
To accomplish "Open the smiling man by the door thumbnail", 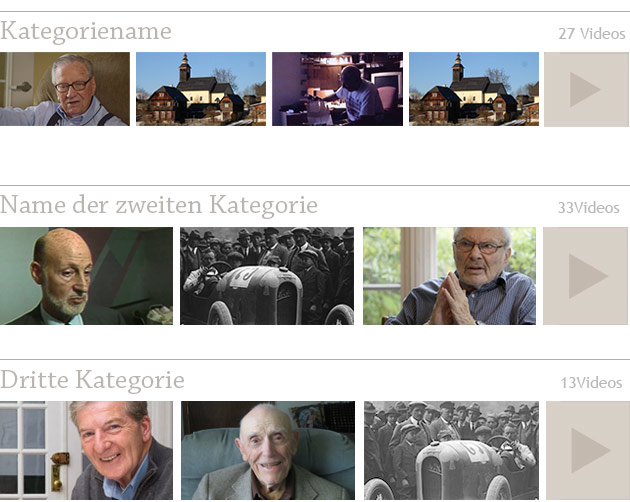I will pyautogui.click(x=86, y=450).
